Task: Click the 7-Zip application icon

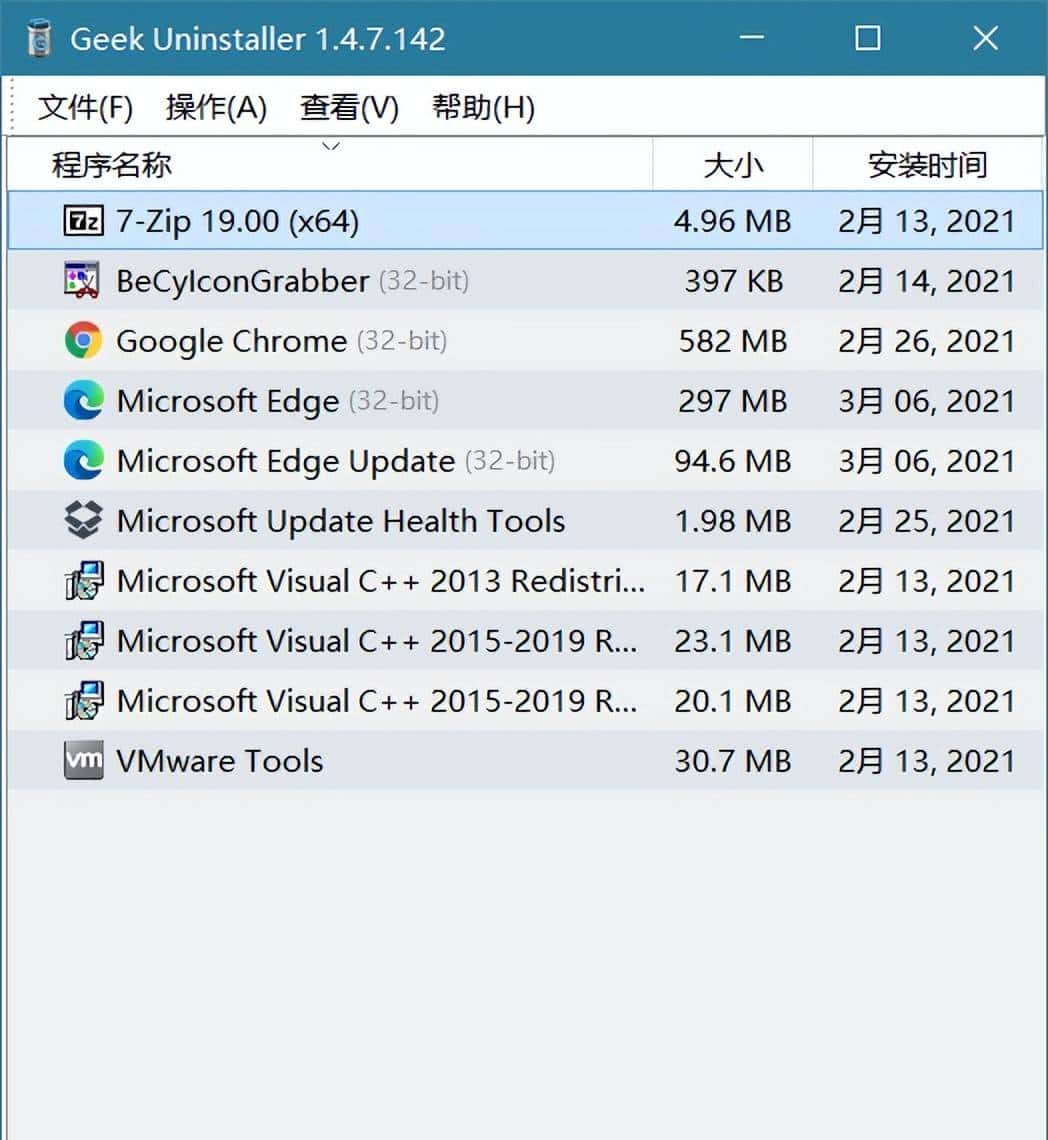Action: coord(84,221)
